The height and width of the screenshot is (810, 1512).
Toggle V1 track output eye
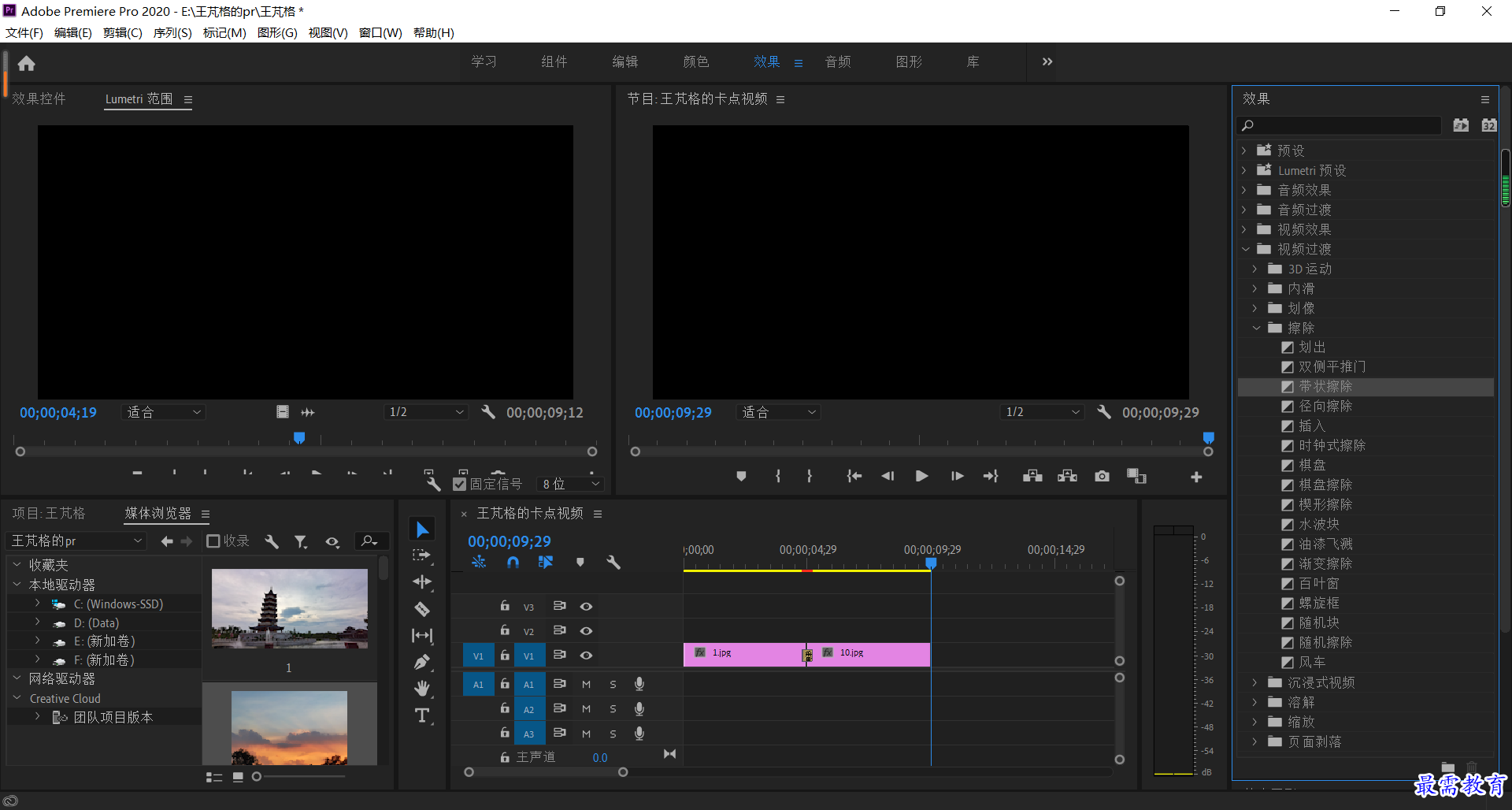click(x=586, y=655)
